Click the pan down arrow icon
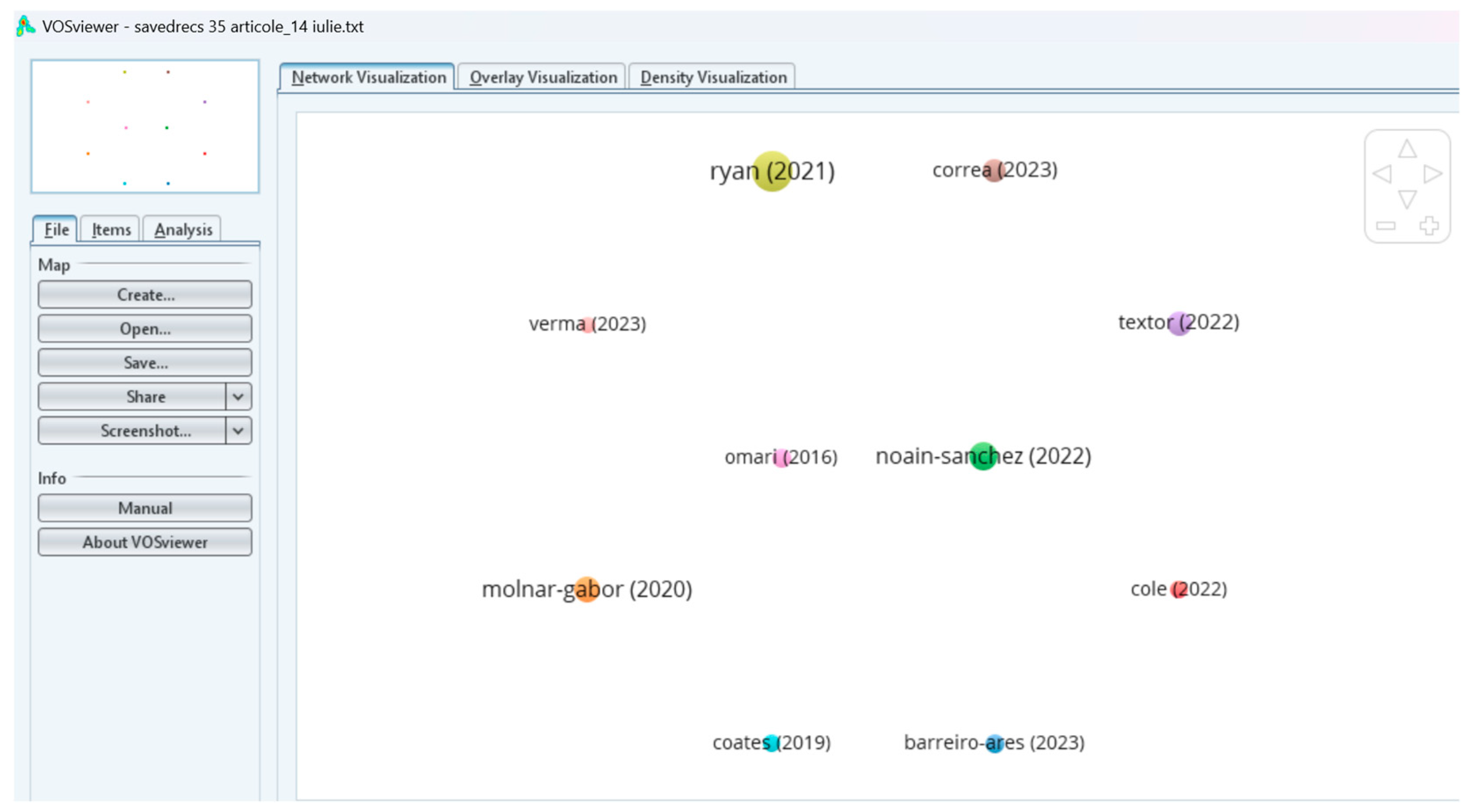 click(x=1407, y=199)
